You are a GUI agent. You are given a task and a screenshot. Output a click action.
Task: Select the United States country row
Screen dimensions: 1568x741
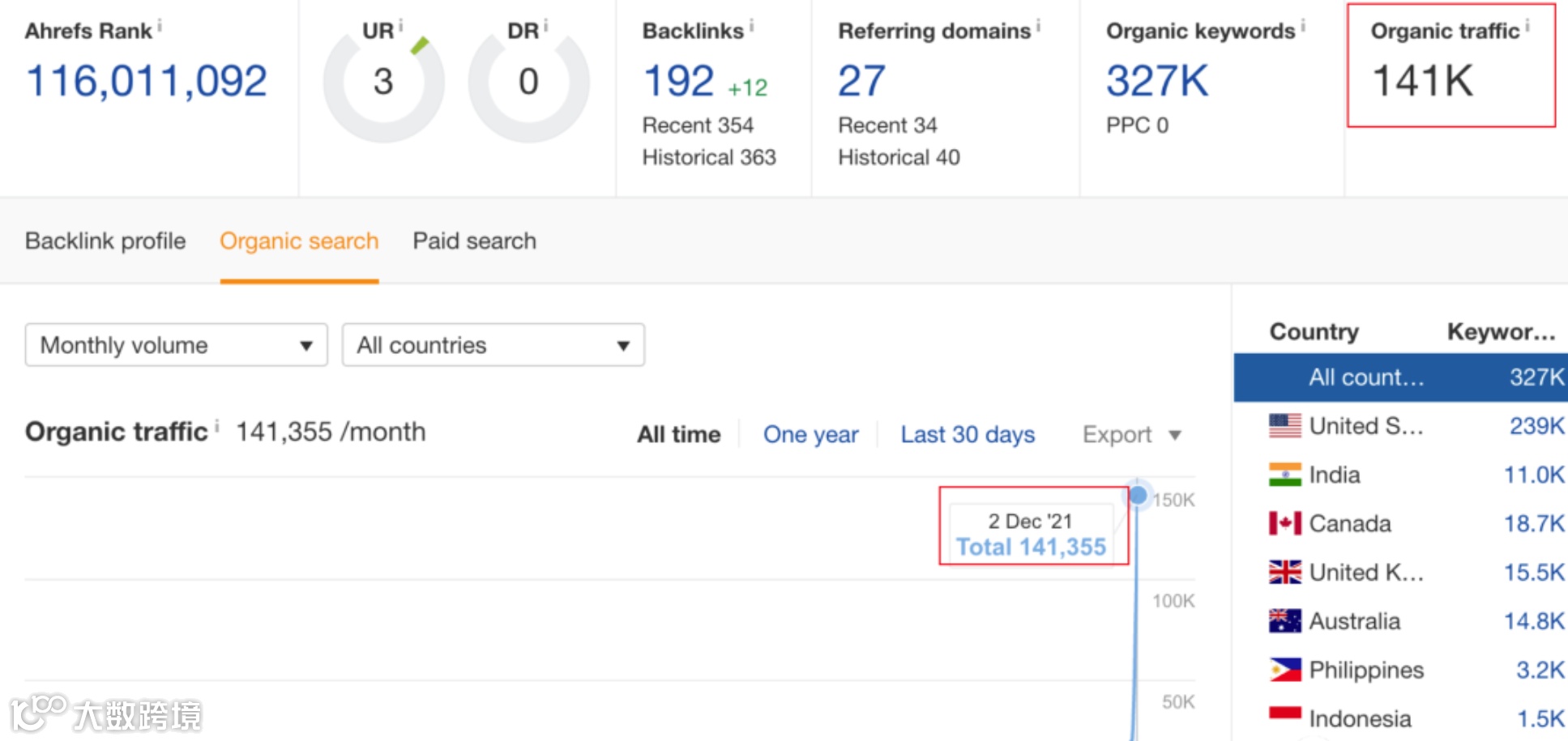point(1400,426)
